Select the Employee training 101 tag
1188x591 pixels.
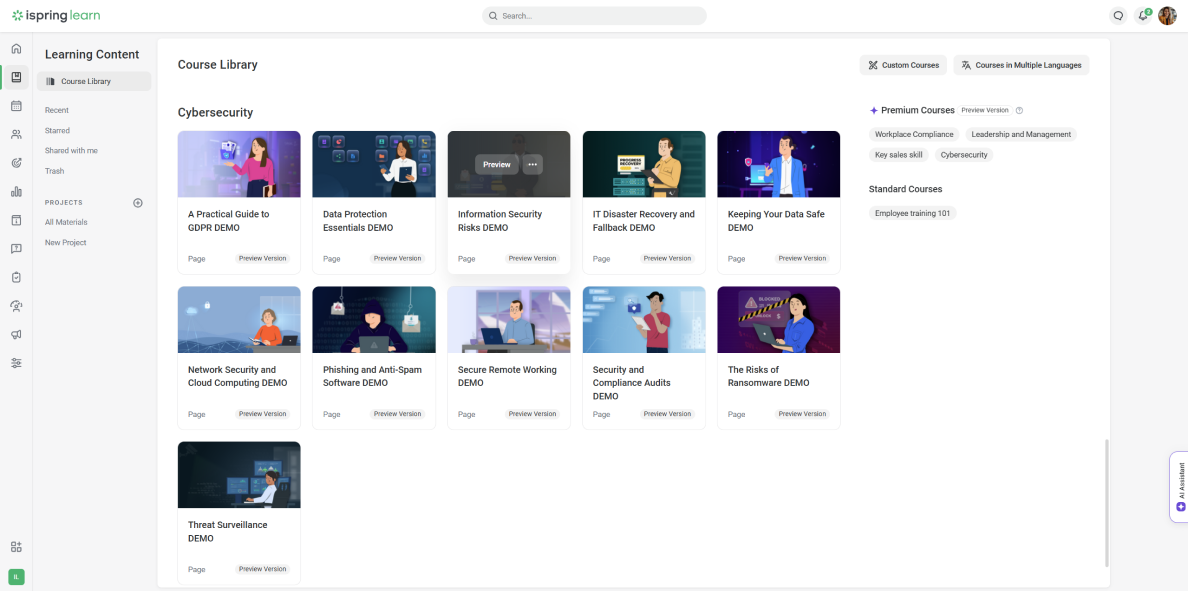pos(912,214)
